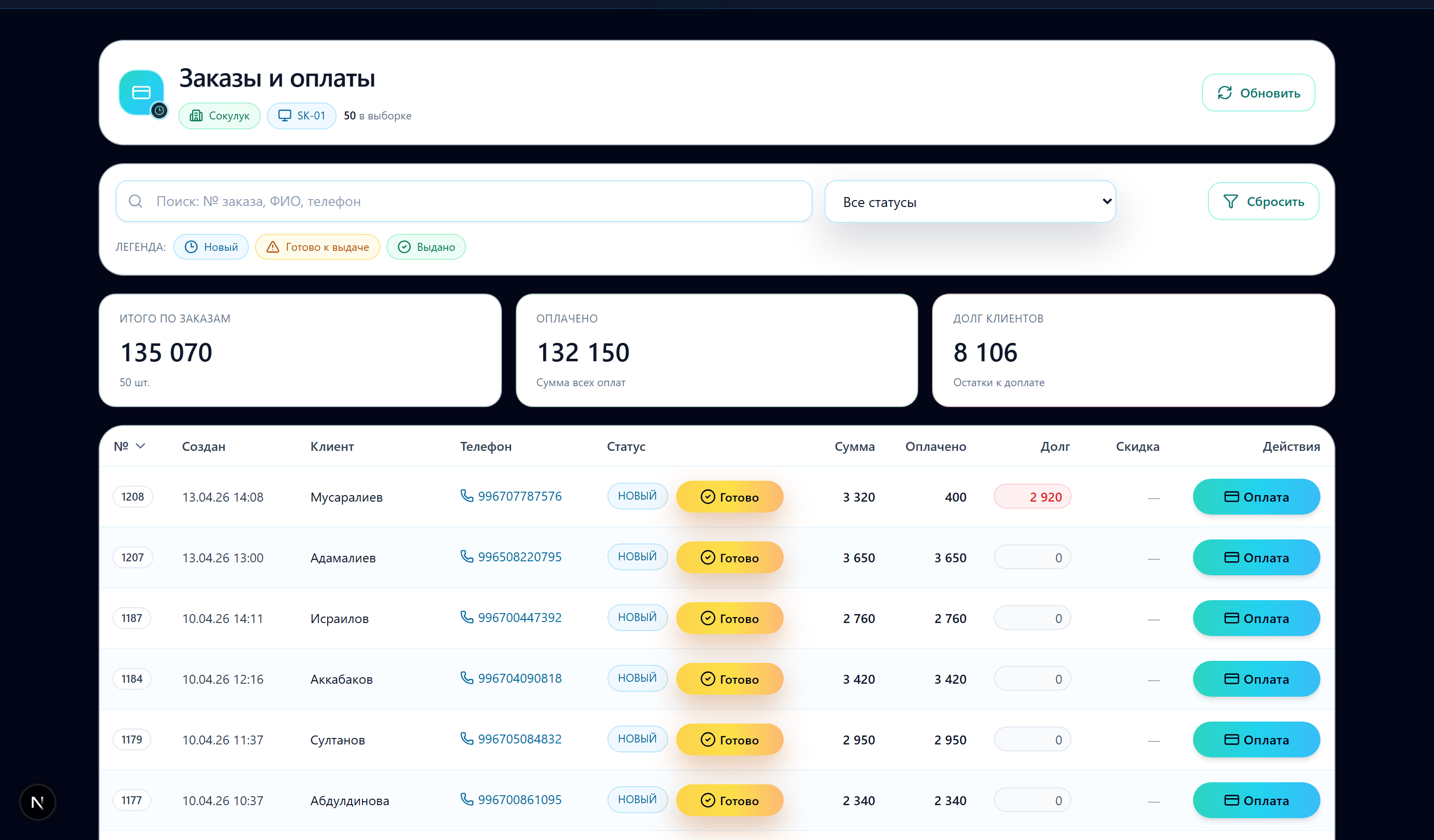
Task: Open the Все статусы dropdown
Action: coord(969,202)
